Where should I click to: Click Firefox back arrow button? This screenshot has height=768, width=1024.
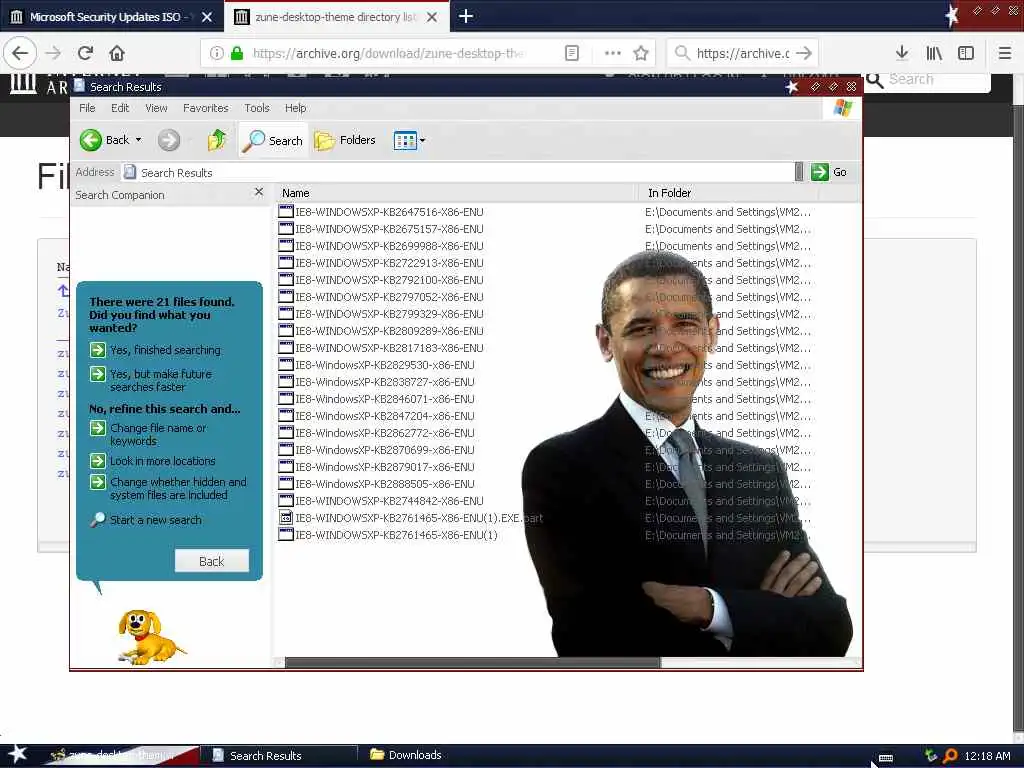coord(20,53)
